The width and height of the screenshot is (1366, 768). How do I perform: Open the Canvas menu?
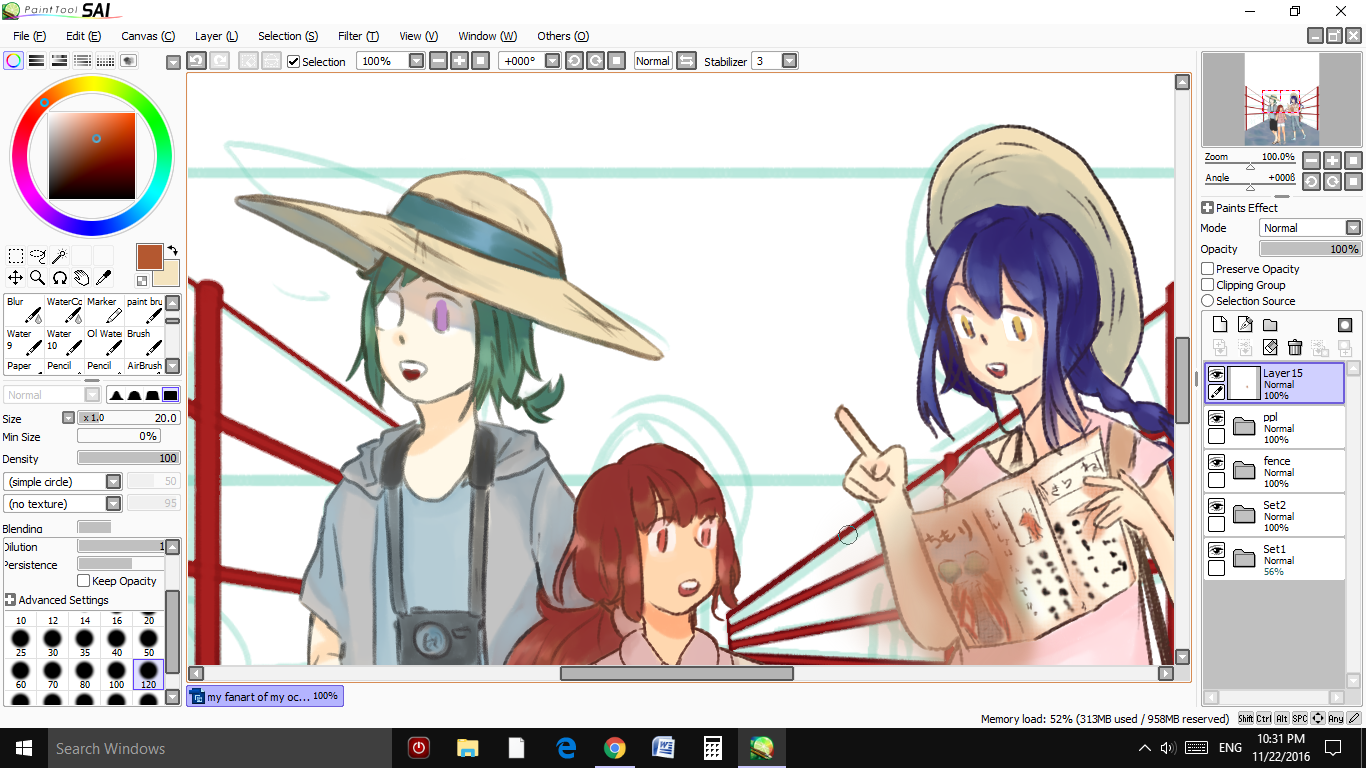[148, 36]
